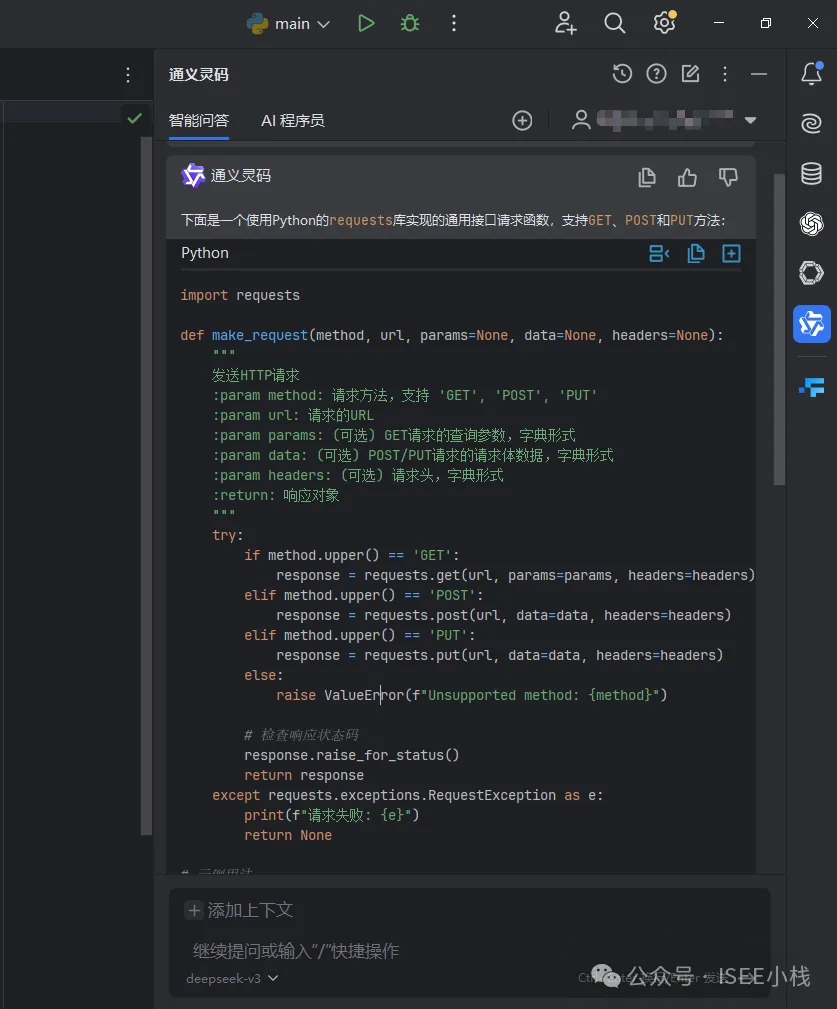Open Search Everywhere magnifier
The width and height of the screenshot is (837, 1009).
[x=614, y=23]
